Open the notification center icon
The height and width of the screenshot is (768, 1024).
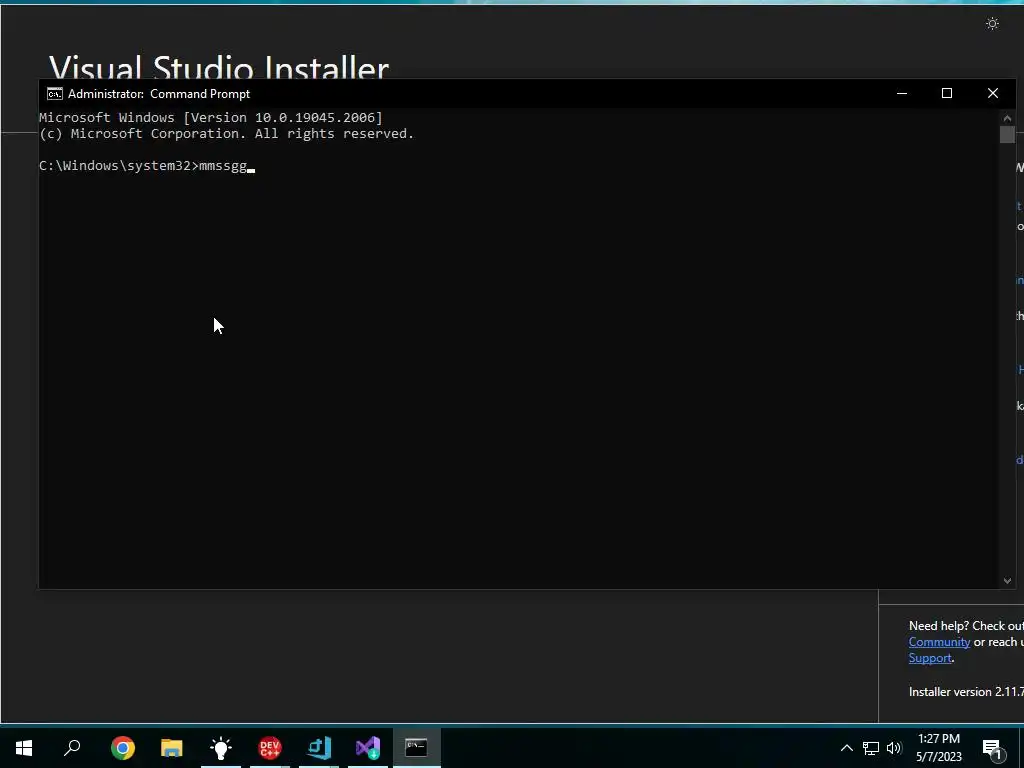tap(993, 748)
